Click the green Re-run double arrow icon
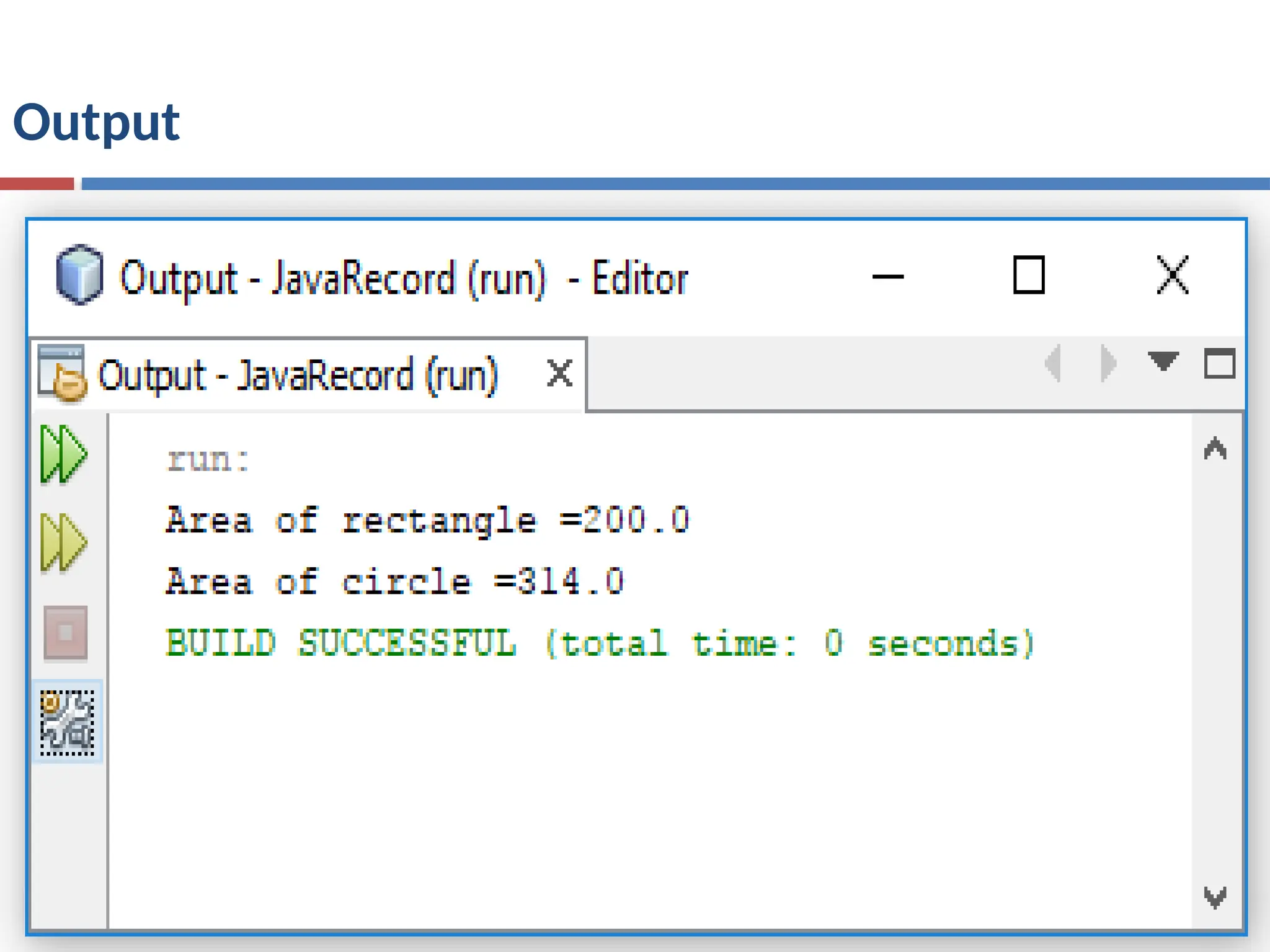Screen dimensions: 1270x952 (x=64, y=454)
